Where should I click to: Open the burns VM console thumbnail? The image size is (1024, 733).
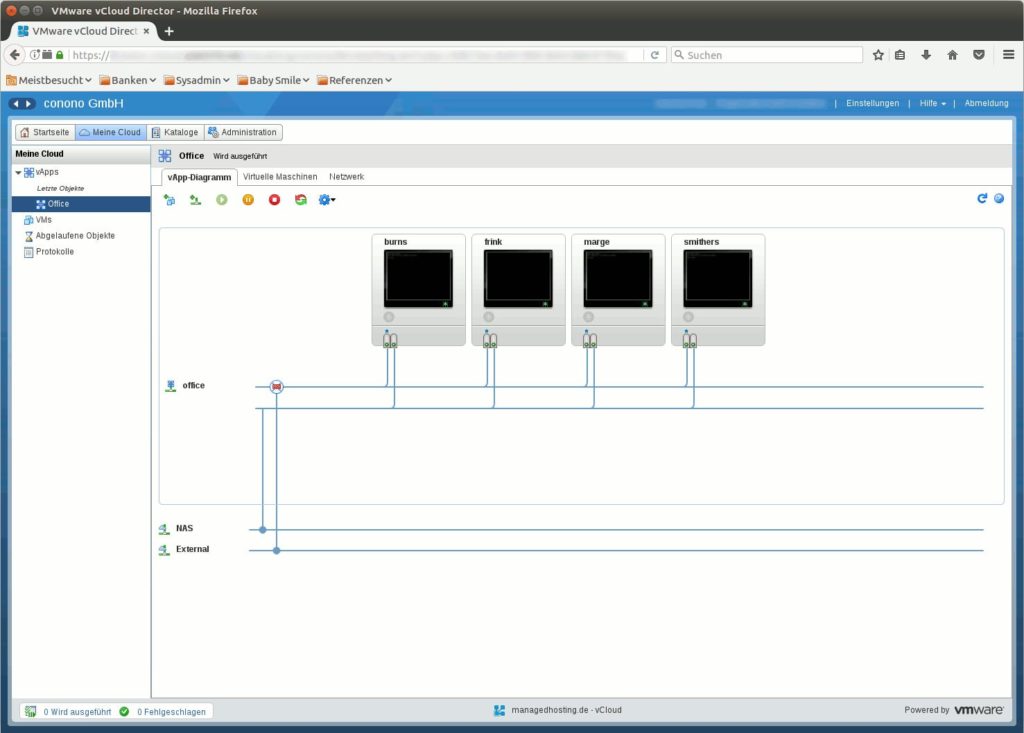pyautogui.click(x=418, y=278)
